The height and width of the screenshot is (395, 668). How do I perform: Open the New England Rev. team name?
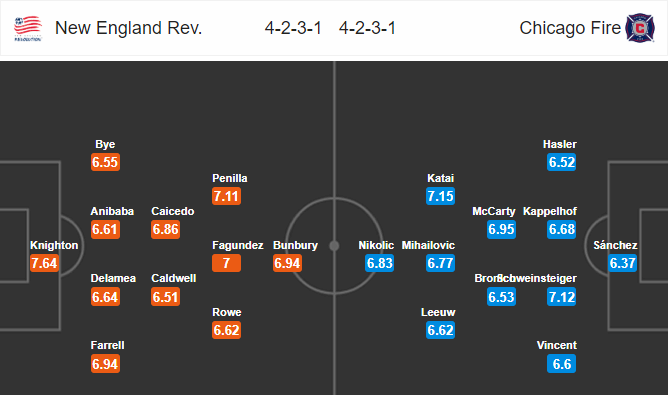point(128,28)
